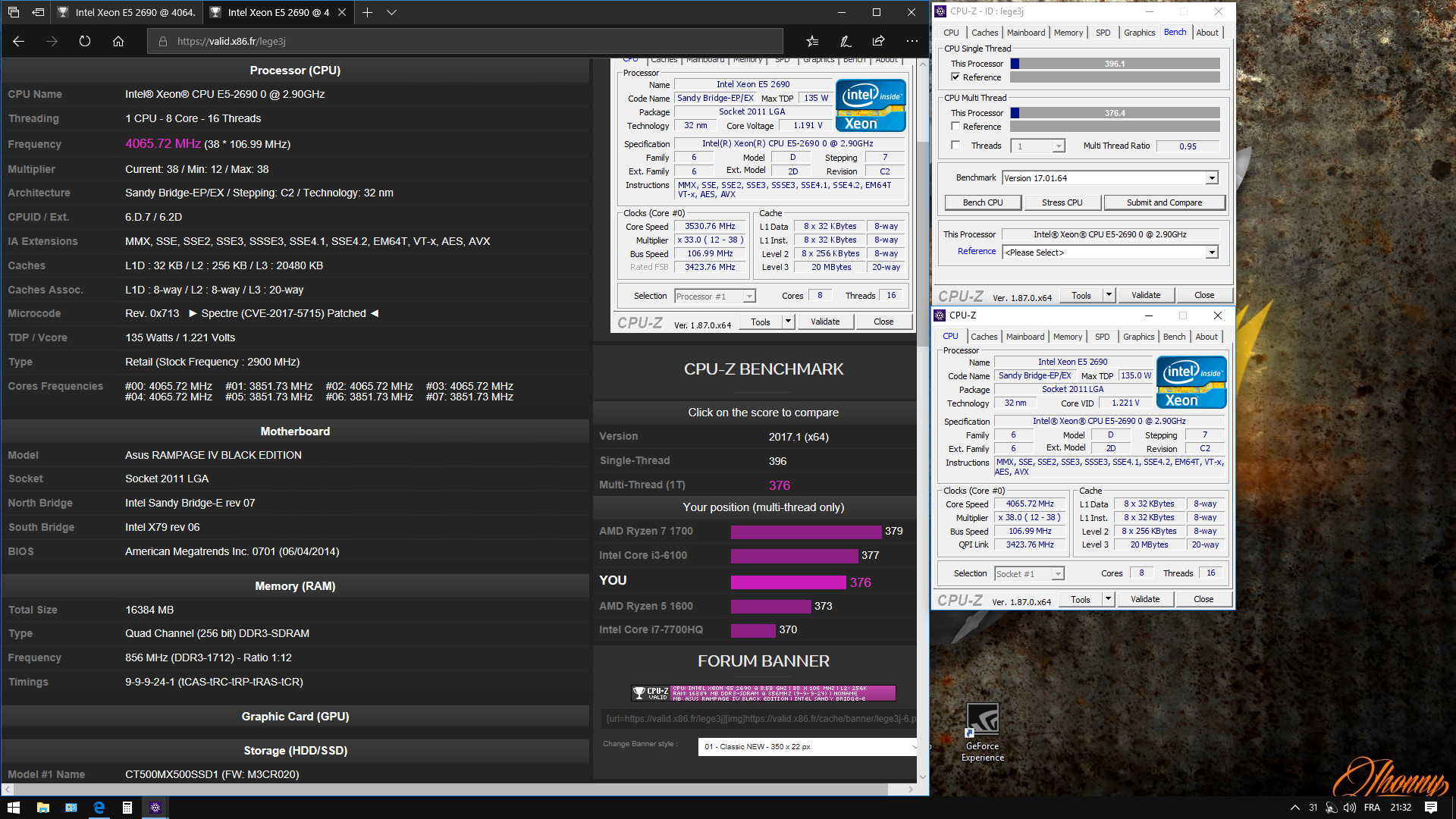
Task: Uncheck Single Thread Reference checkbox
Action: 955,77
